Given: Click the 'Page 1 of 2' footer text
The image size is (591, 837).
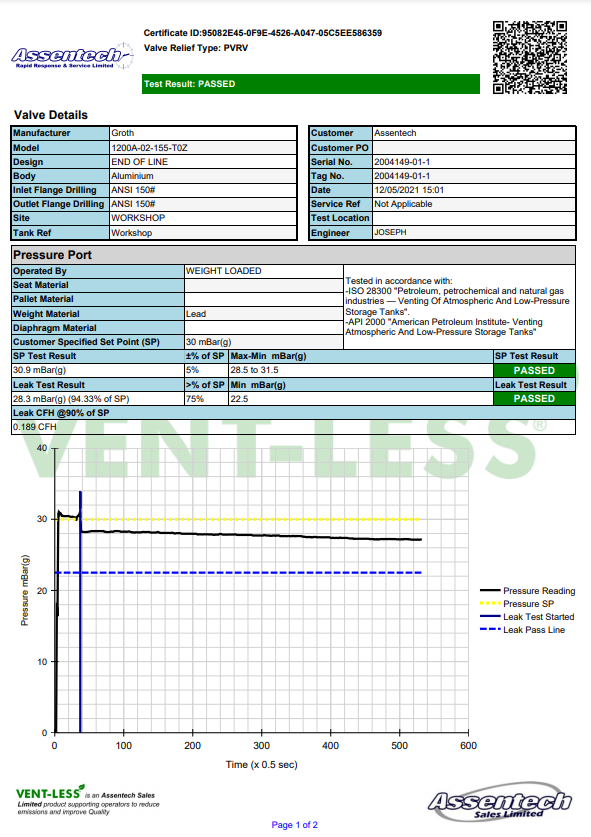Looking at the screenshot, I should (295, 825).
